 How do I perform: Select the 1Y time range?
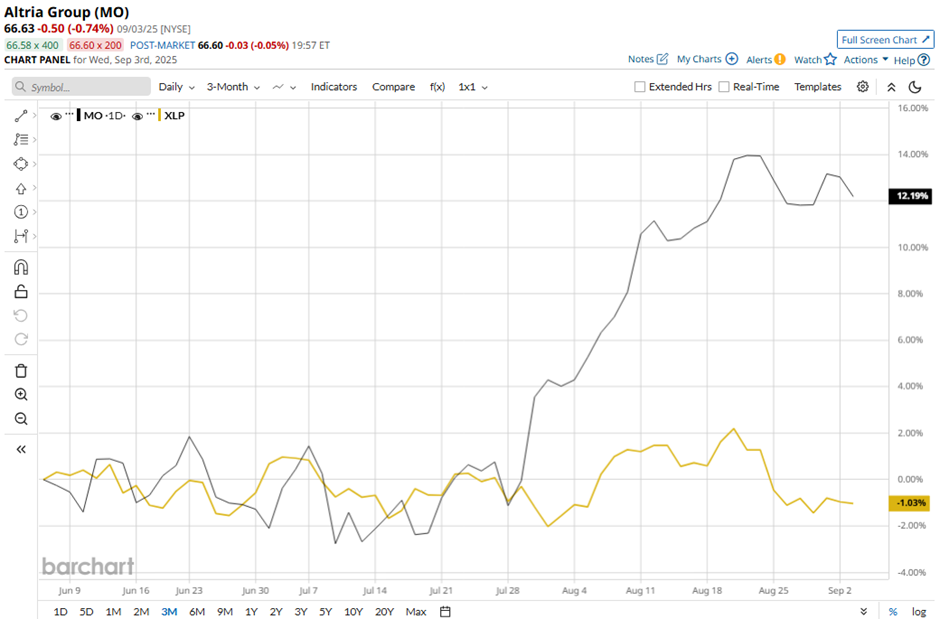pyautogui.click(x=251, y=611)
